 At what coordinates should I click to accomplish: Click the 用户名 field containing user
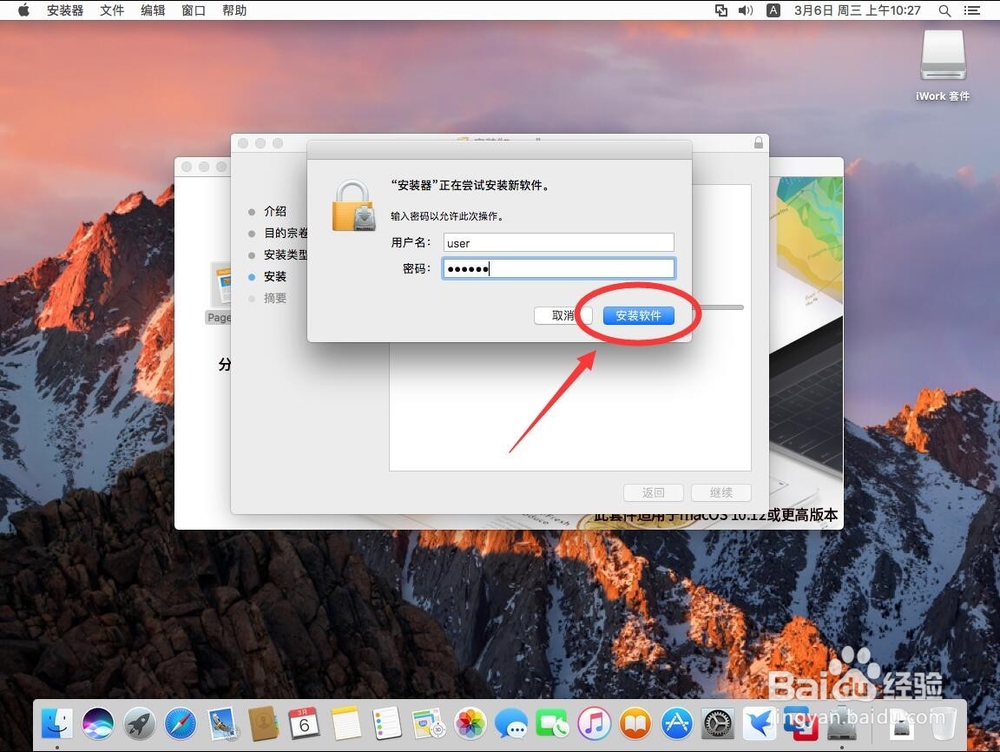click(559, 242)
